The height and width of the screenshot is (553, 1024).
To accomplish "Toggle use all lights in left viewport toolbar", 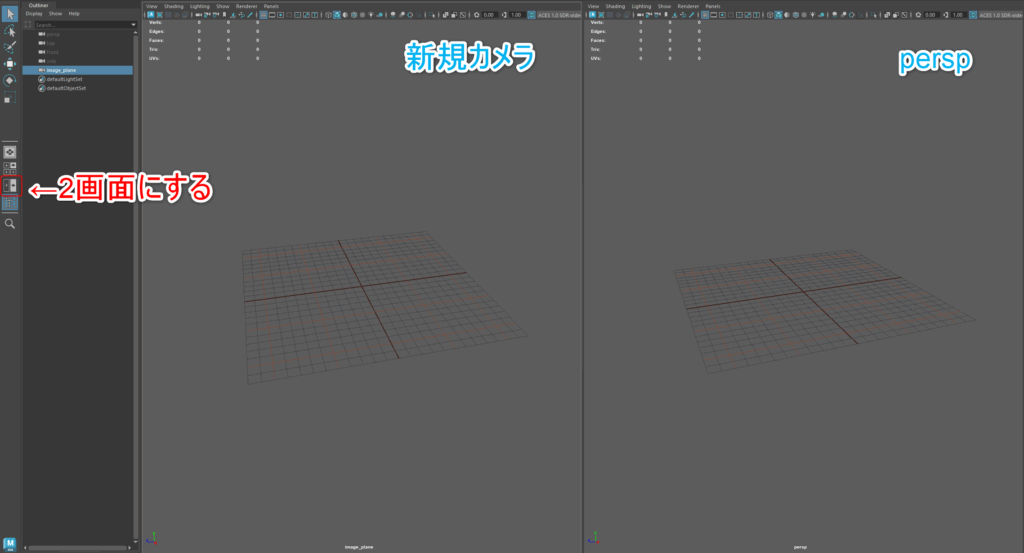I will click(x=371, y=14).
